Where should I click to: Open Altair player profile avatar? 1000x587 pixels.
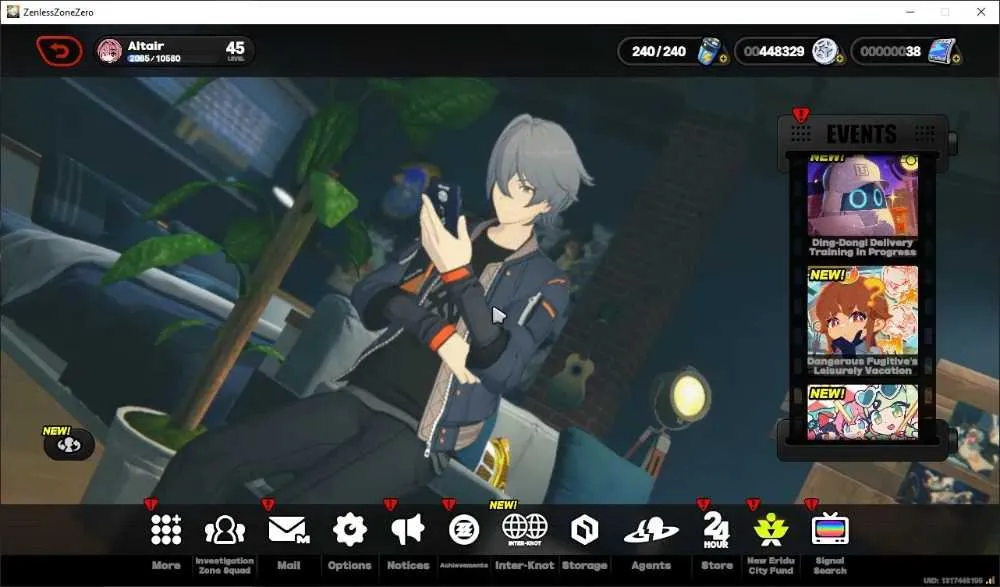[110, 51]
